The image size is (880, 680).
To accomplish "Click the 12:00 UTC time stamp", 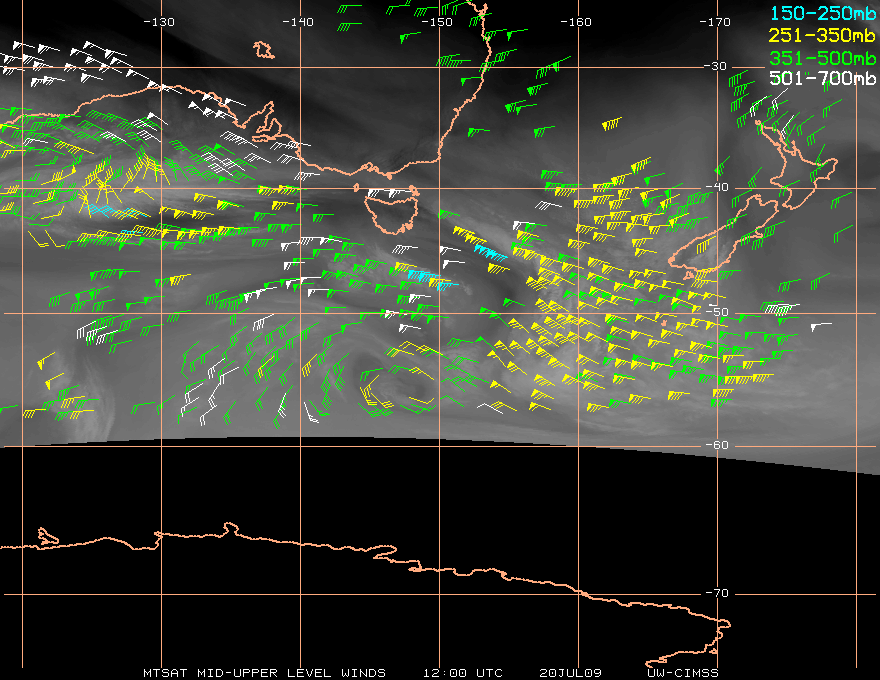I will [463, 673].
